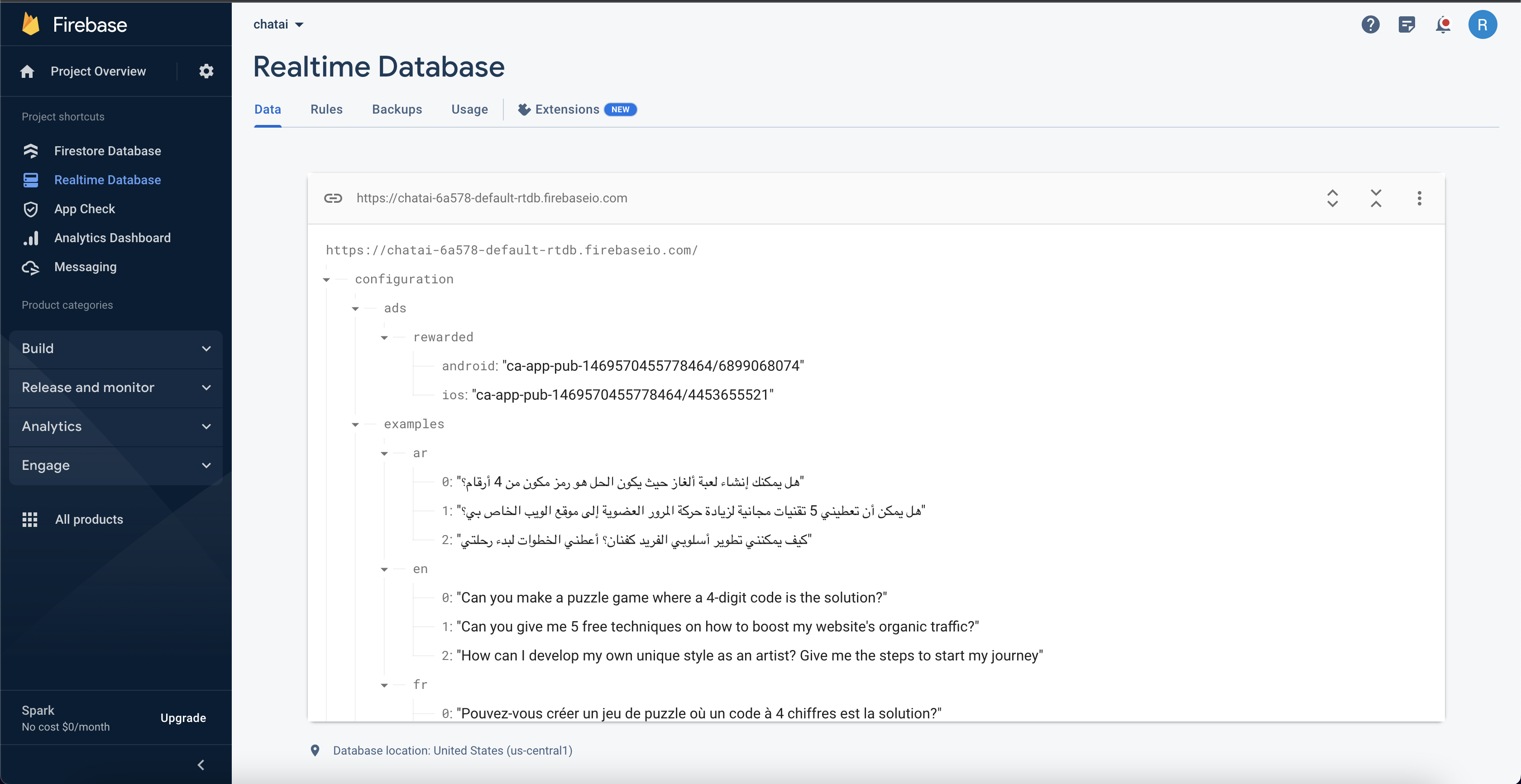
Task: Click the Messaging cloud icon
Action: point(31,268)
